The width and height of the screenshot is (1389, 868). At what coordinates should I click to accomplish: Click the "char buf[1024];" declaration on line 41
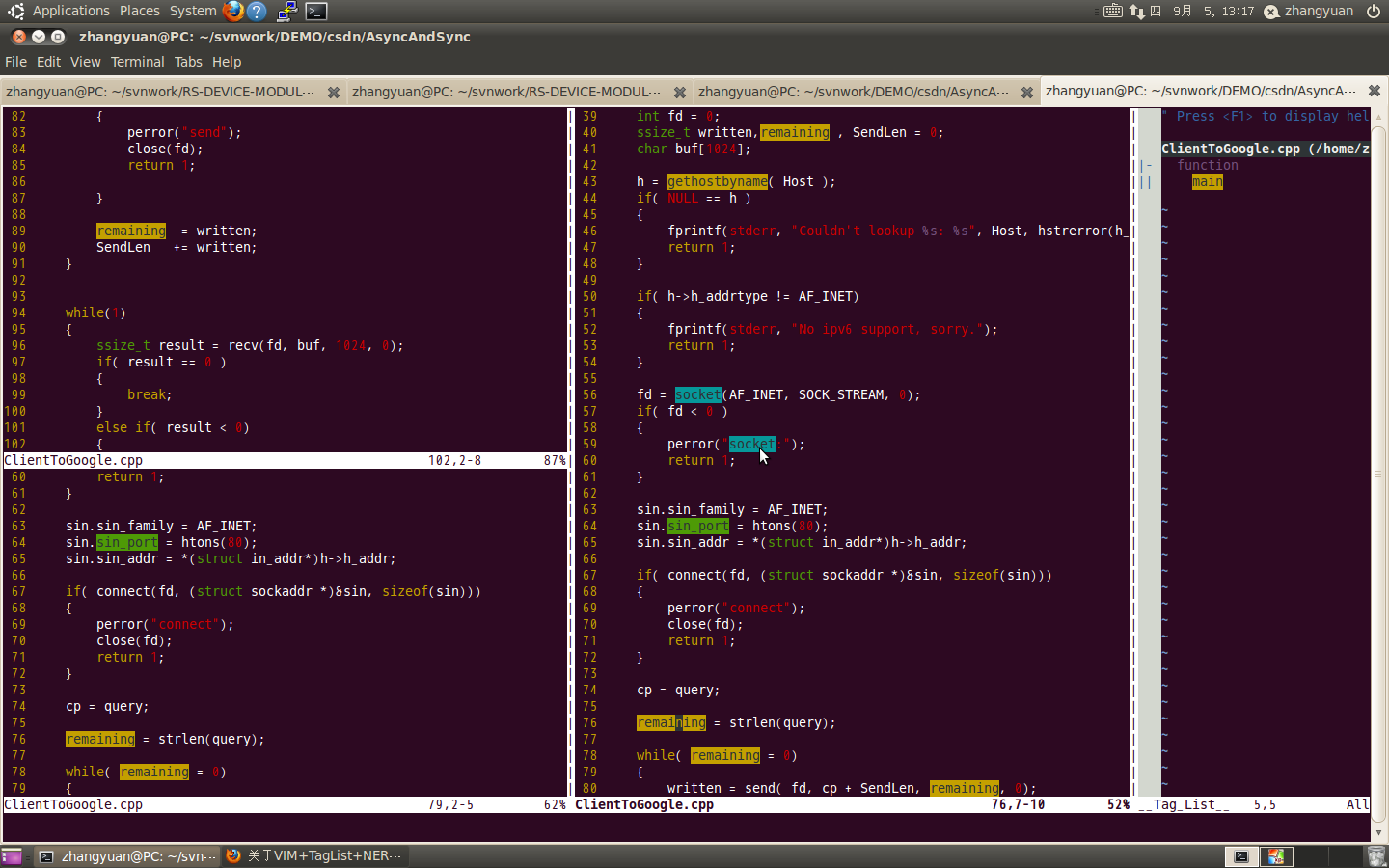694,149
